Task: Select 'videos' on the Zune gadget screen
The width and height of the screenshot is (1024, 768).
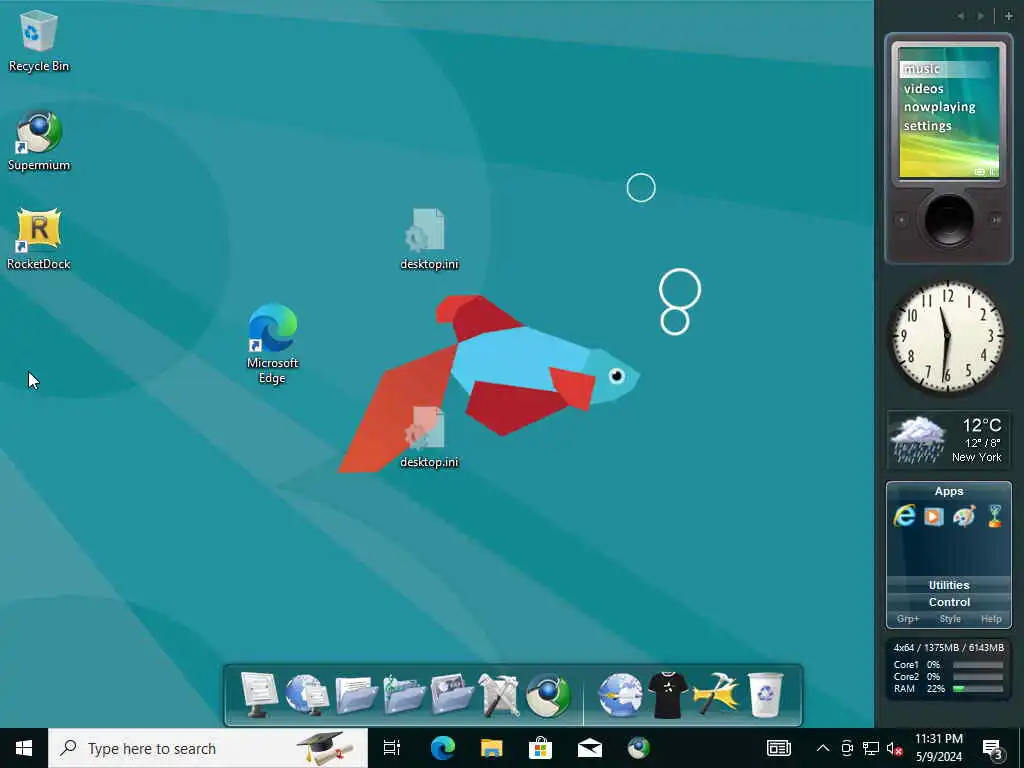Action: [923, 88]
